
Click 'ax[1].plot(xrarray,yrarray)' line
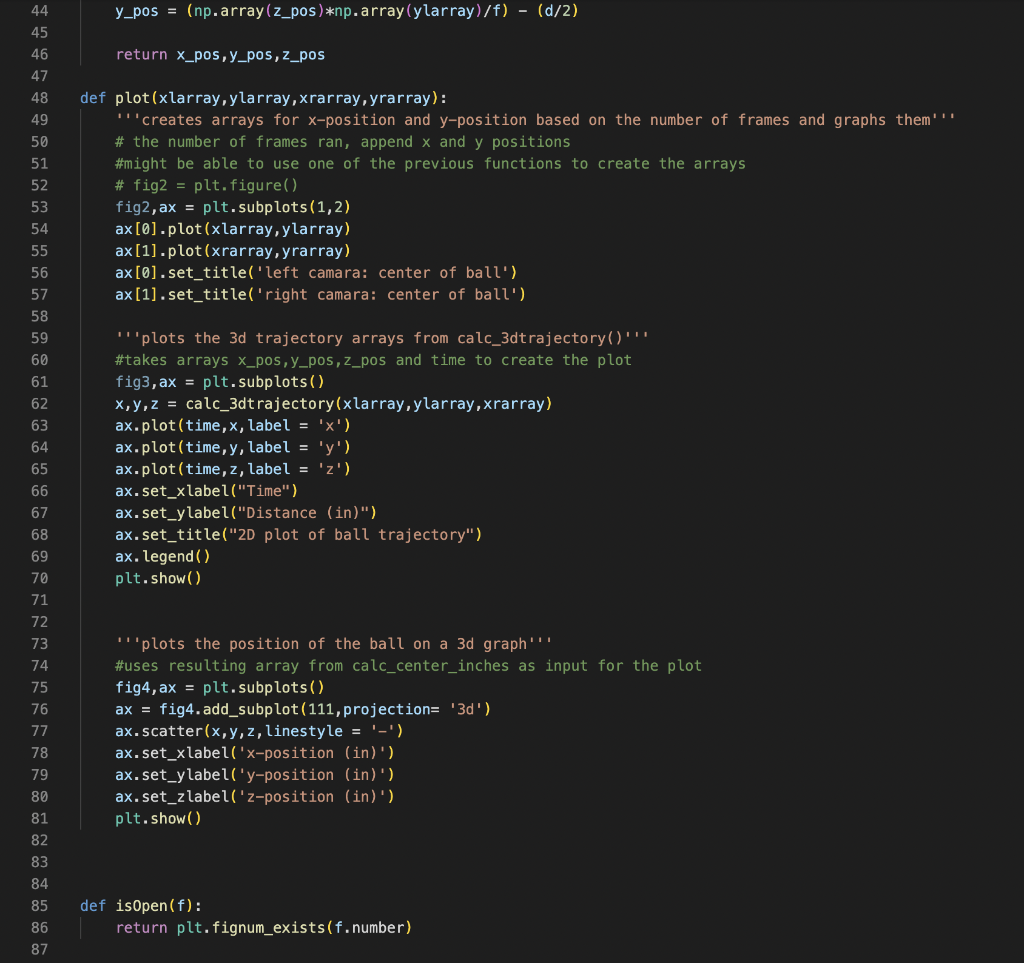tap(233, 251)
